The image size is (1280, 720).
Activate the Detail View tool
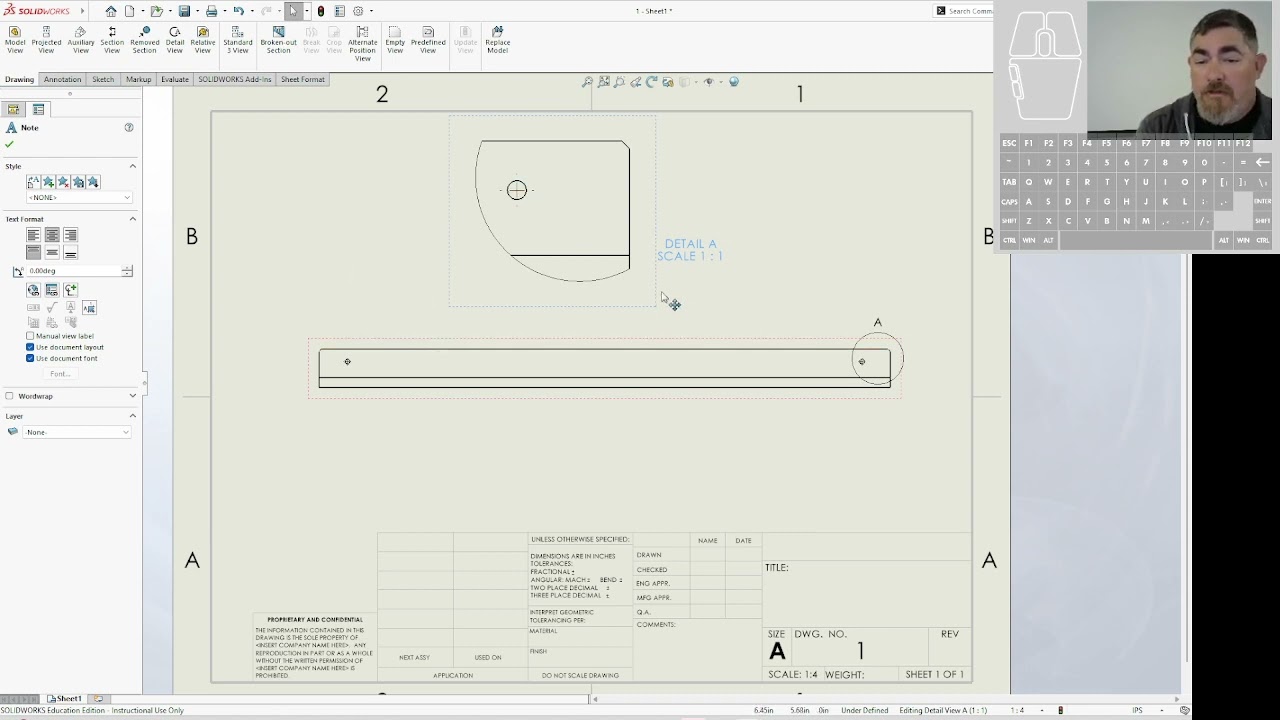point(175,40)
